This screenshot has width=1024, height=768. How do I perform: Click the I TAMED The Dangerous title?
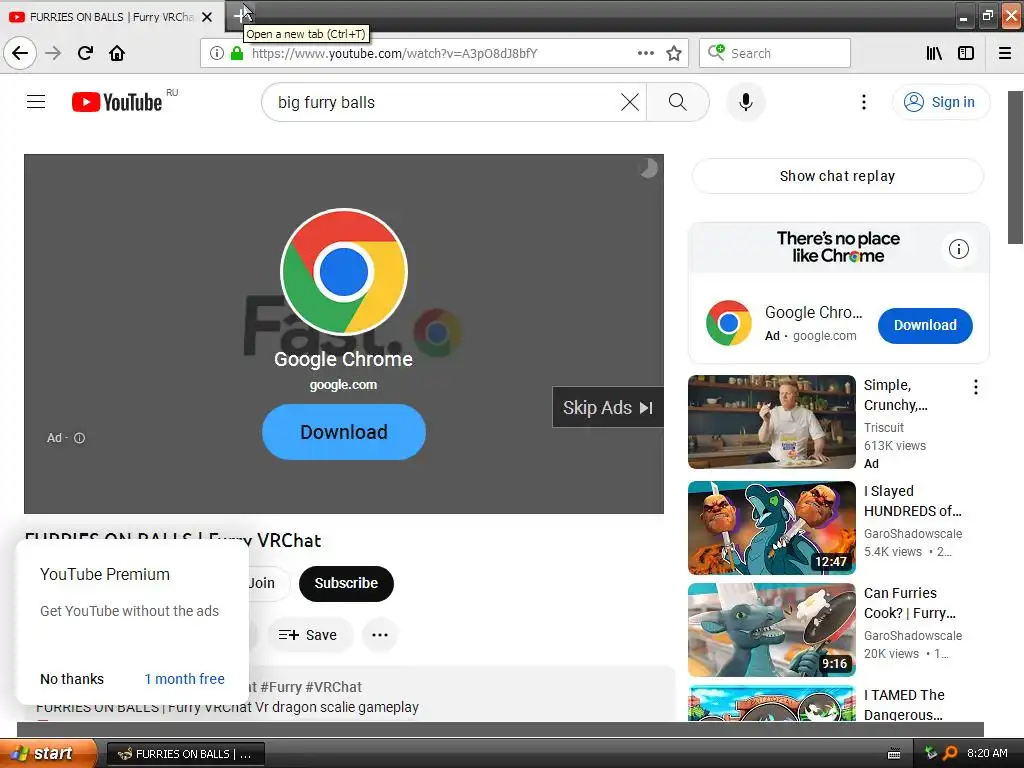(x=904, y=704)
